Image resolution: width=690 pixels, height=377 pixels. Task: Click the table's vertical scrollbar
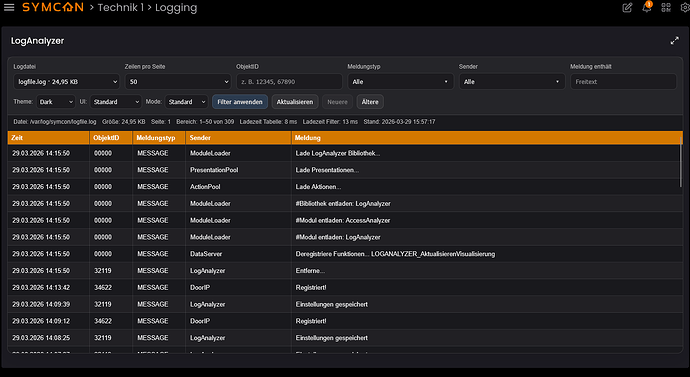pos(681,163)
